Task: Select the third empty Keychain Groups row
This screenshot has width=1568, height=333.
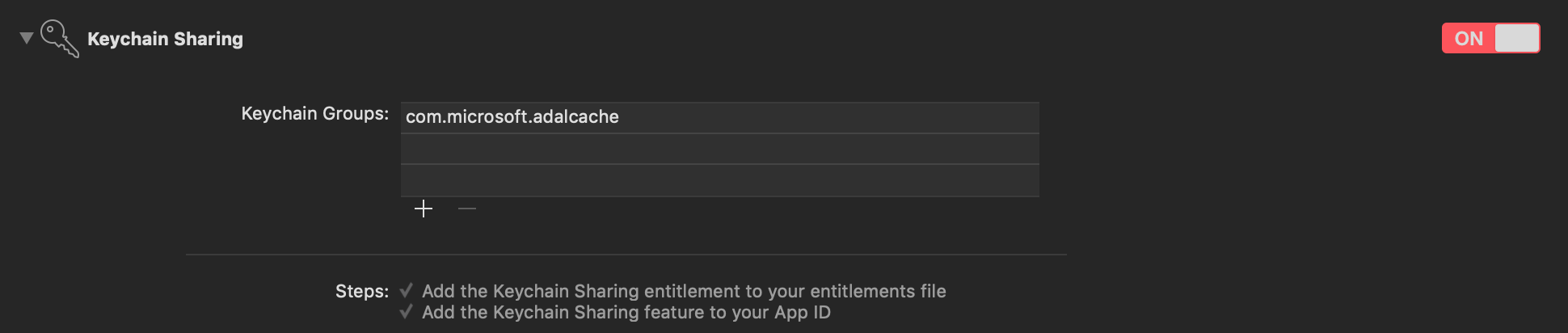Action: (x=720, y=180)
